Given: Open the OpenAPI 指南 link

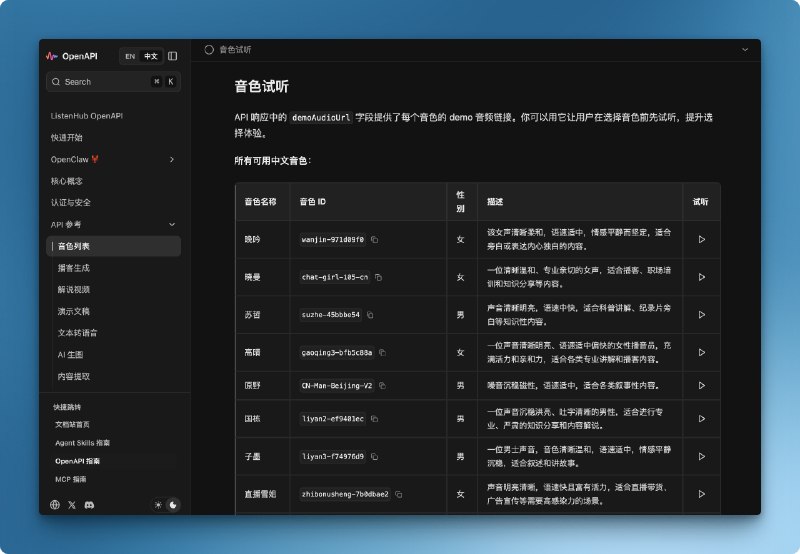Looking at the screenshot, I should 78,461.
